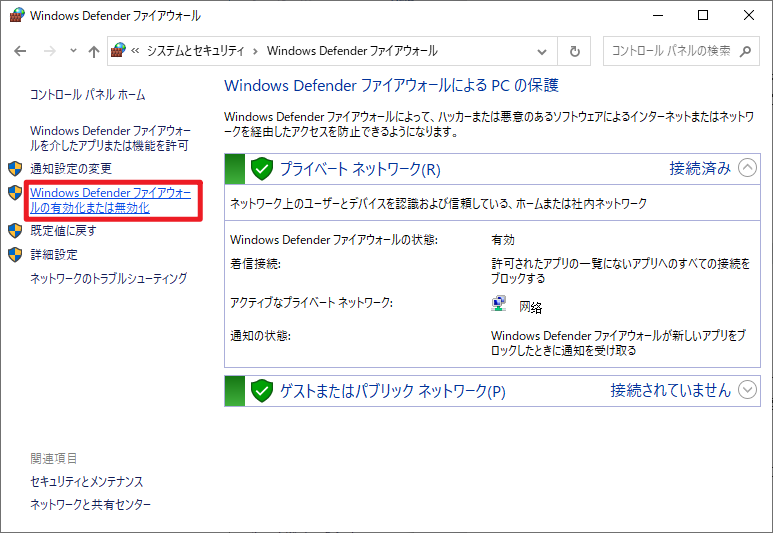Click プライベート ネットワーク(R) heading
Viewport: 773px width, 533px height.
pyautogui.click(x=360, y=169)
